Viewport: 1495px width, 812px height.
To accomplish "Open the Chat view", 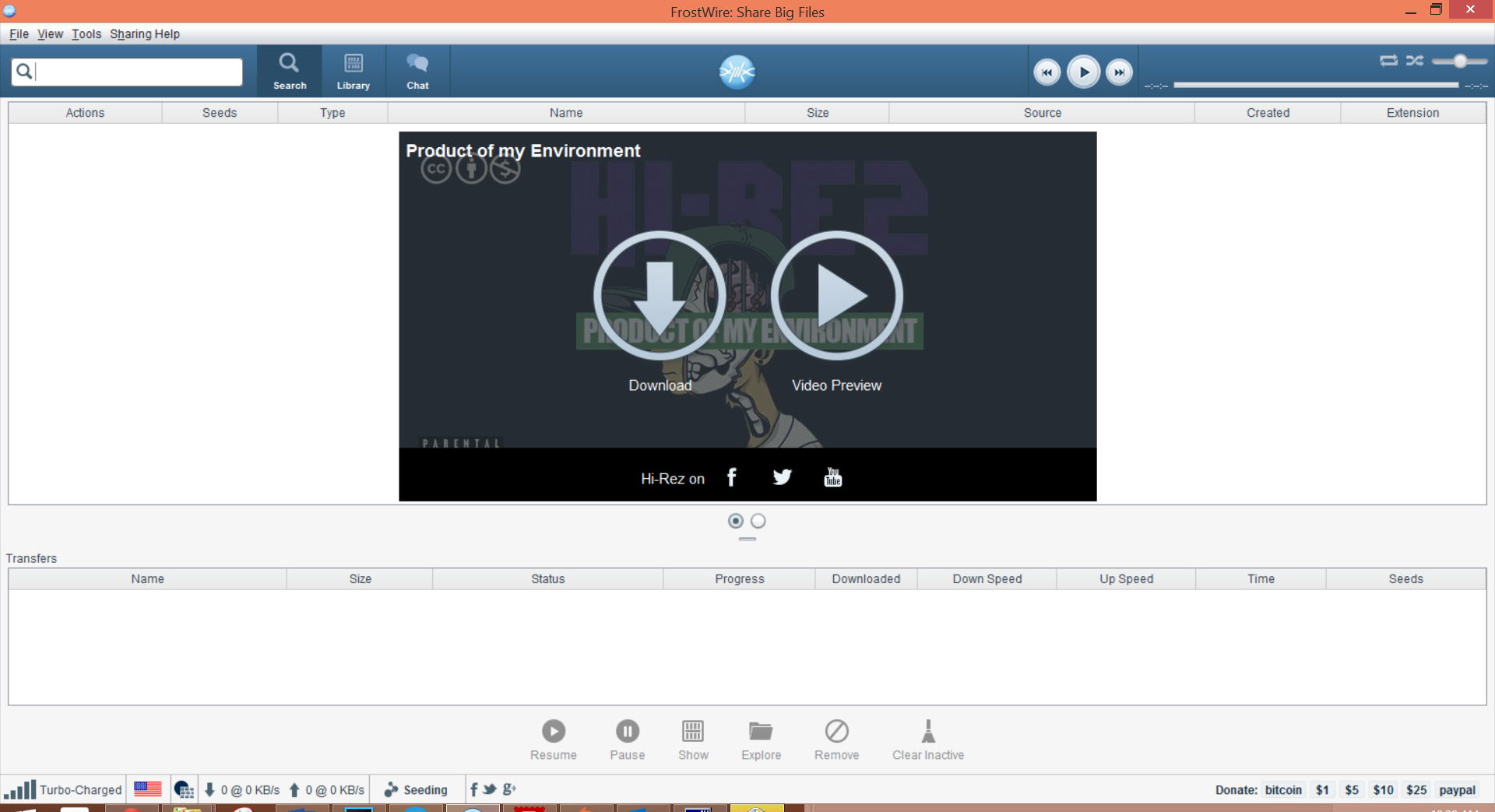I will 417,72.
